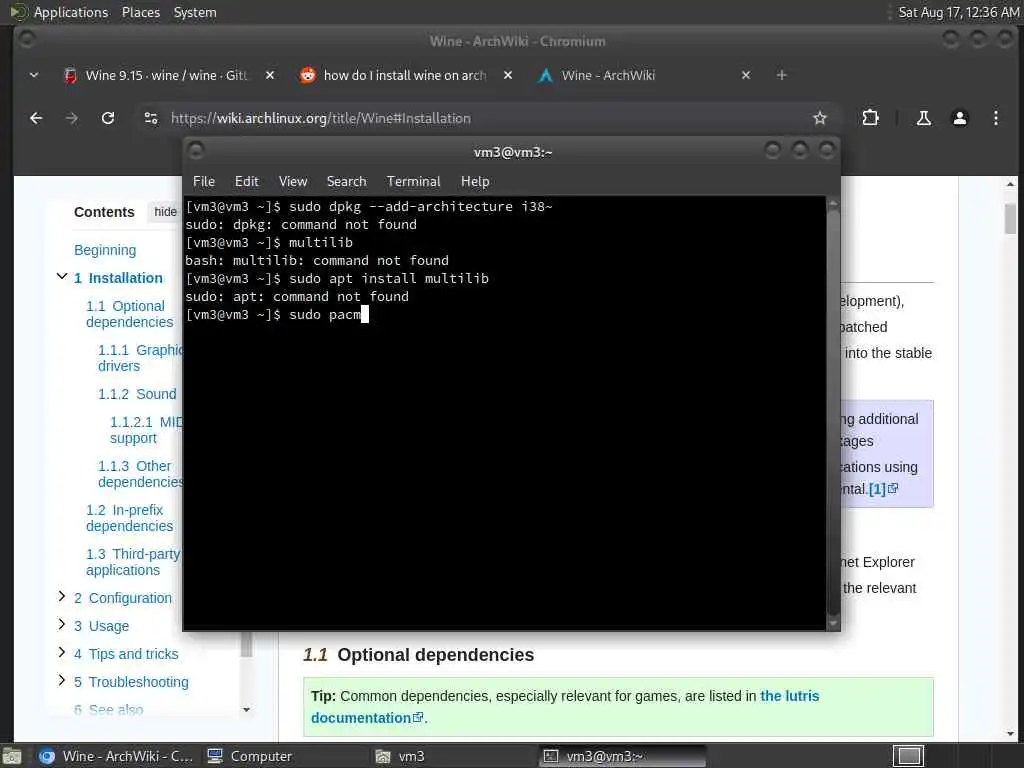Hide the Contents sidebar
Image resolution: width=1024 pixels, height=768 pixels.
[x=165, y=212]
